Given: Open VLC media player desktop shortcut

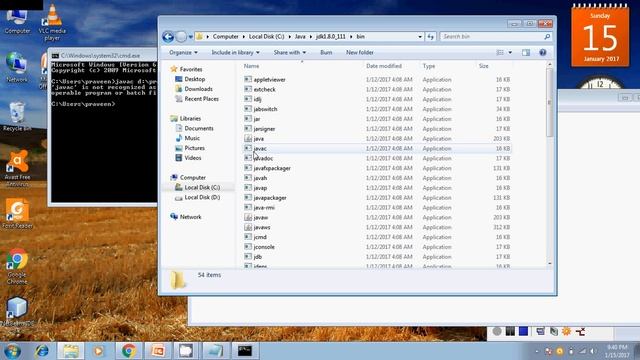Looking at the screenshot, I should tap(52, 22).
